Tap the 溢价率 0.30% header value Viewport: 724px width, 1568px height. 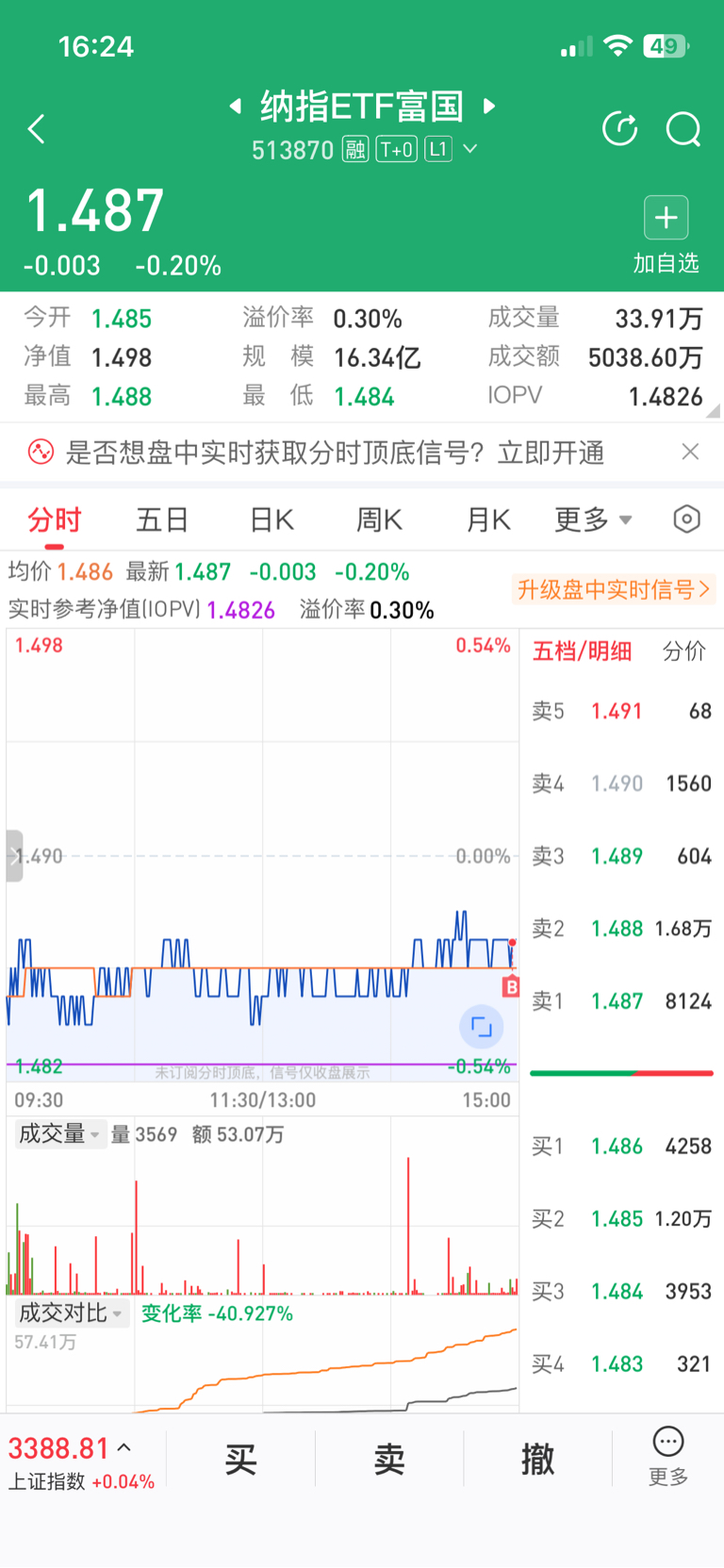(x=368, y=319)
